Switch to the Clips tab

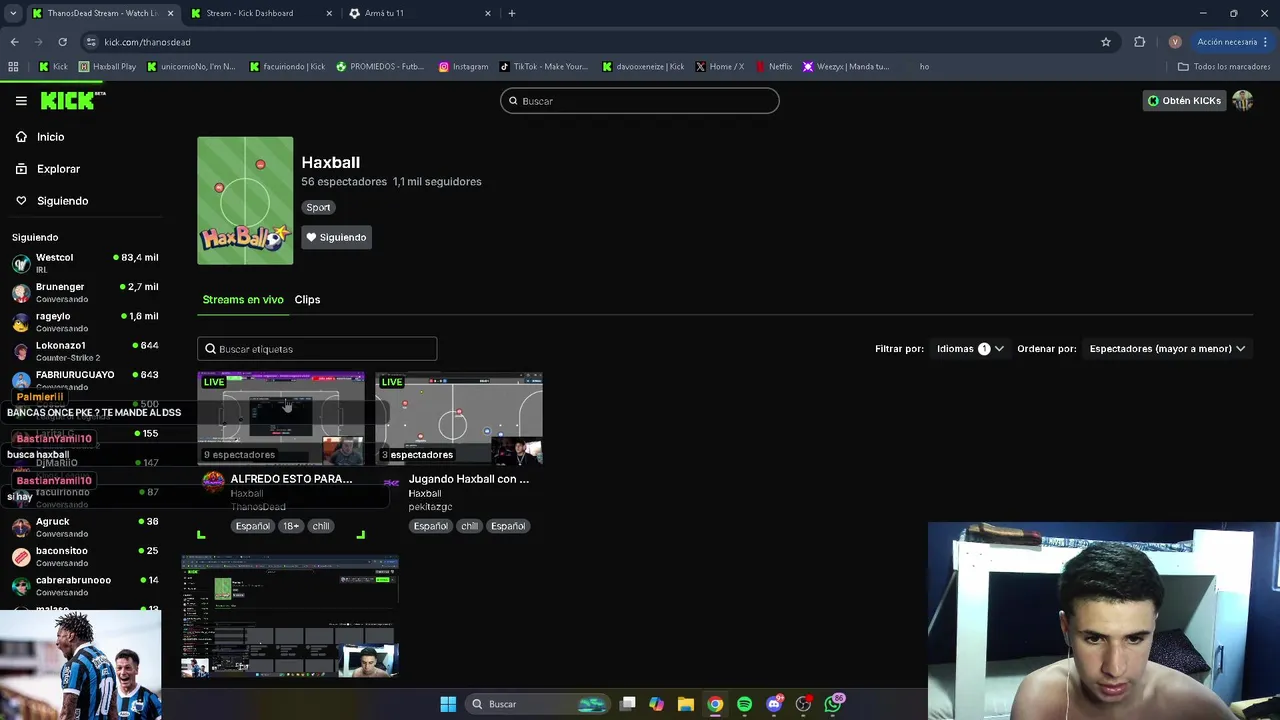pos(307,300)
